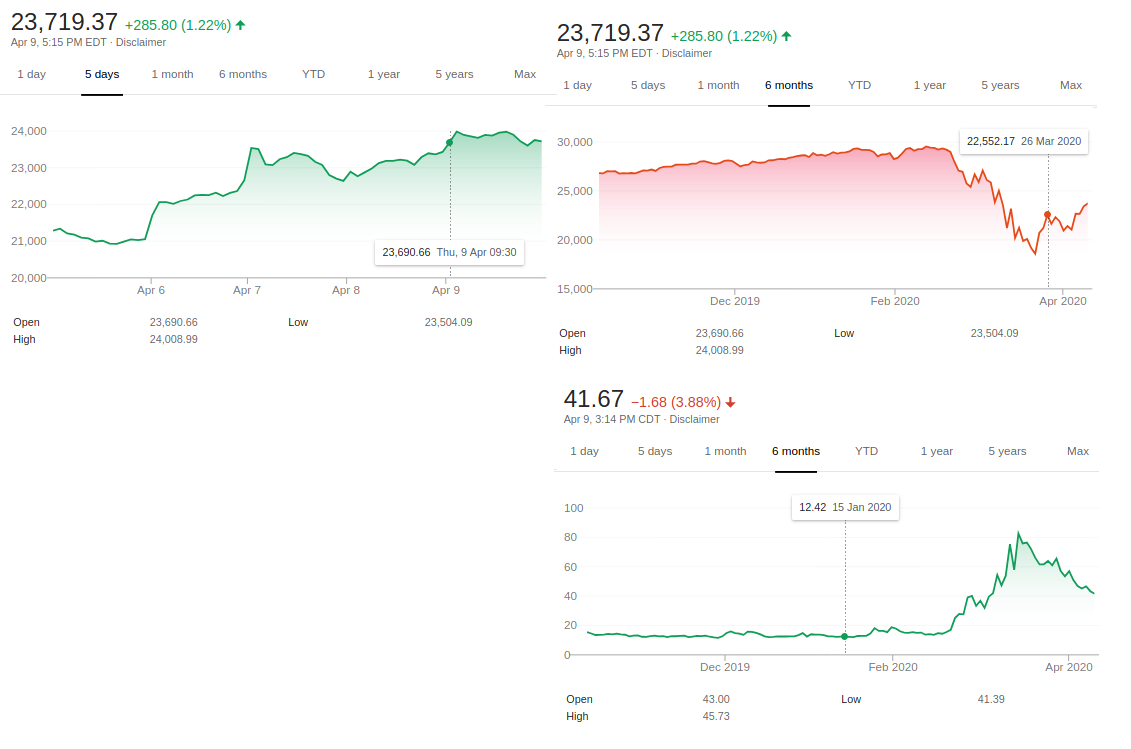Switch the red chart to the 1 year view
Screen dimensions: 1131x749
(x=929, y=85)
